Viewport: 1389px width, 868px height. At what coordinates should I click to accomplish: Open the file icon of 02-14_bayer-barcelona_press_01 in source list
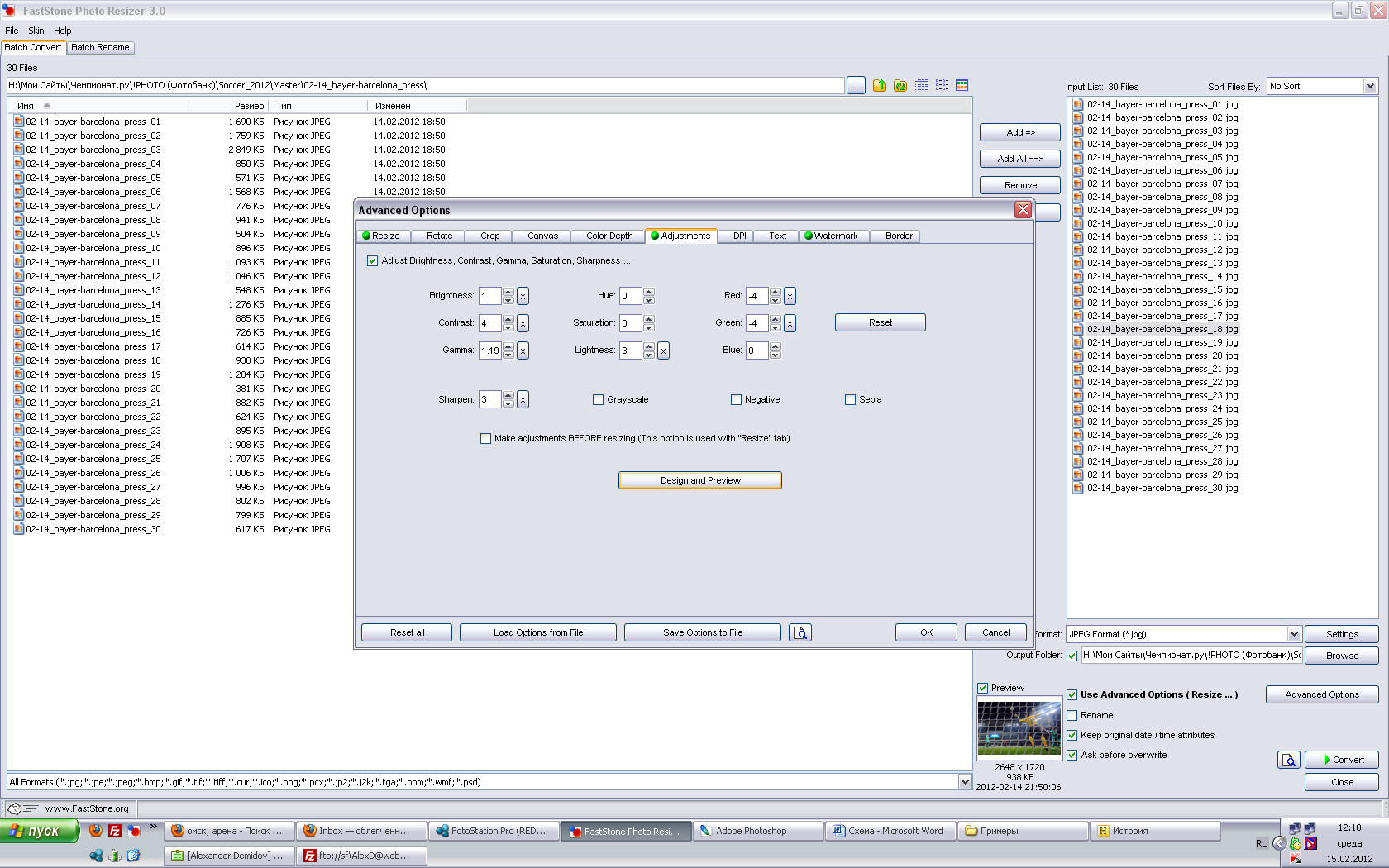pos(18,122)
